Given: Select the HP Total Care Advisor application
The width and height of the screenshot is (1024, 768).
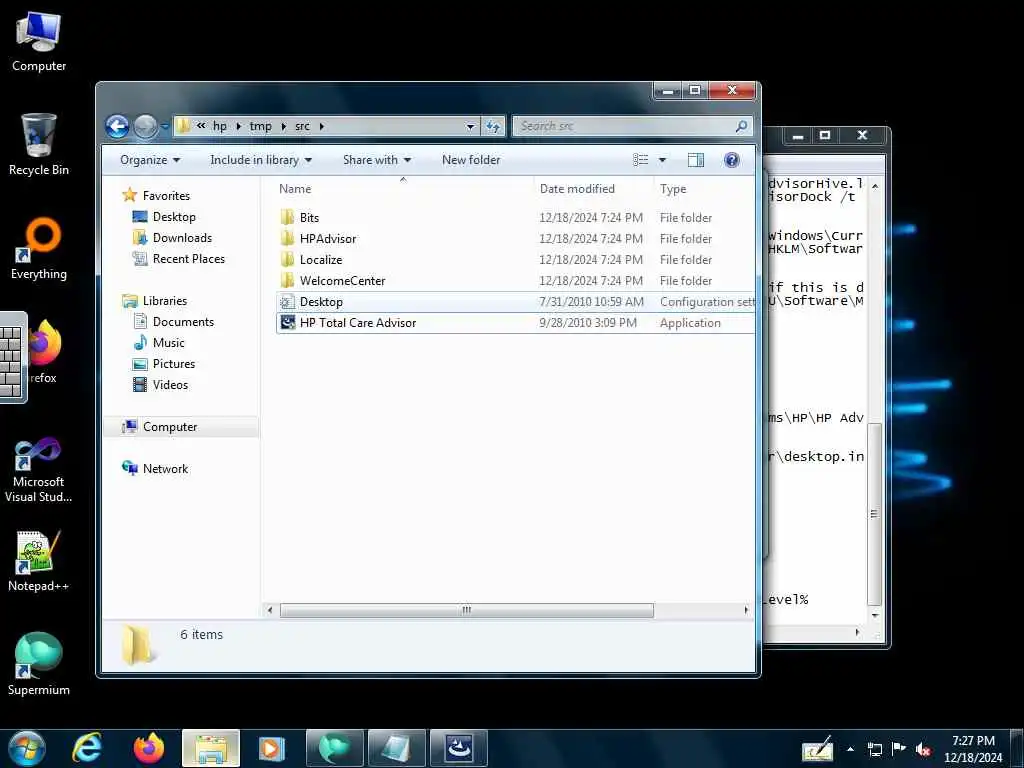Looking at the screenshot, I should click(x=358, y=323).
